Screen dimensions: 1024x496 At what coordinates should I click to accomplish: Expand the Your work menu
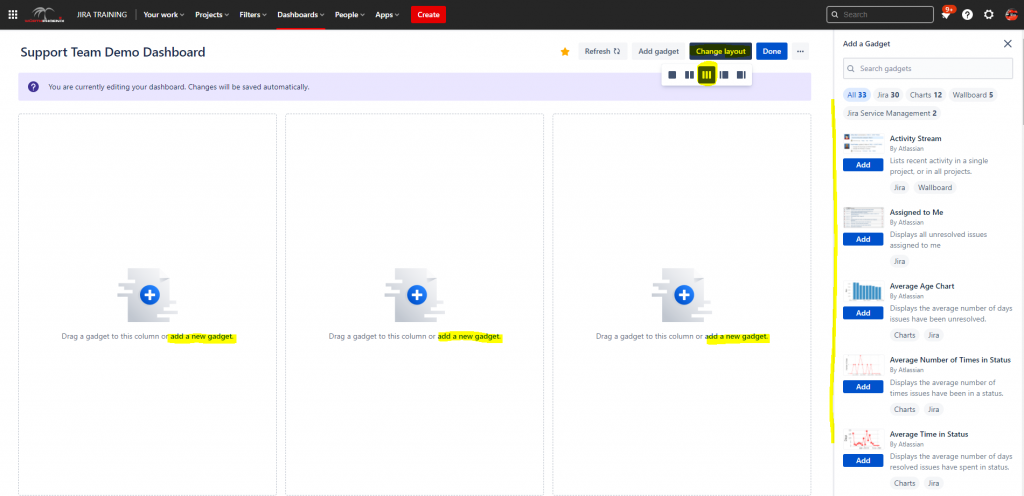pos(164,14)
